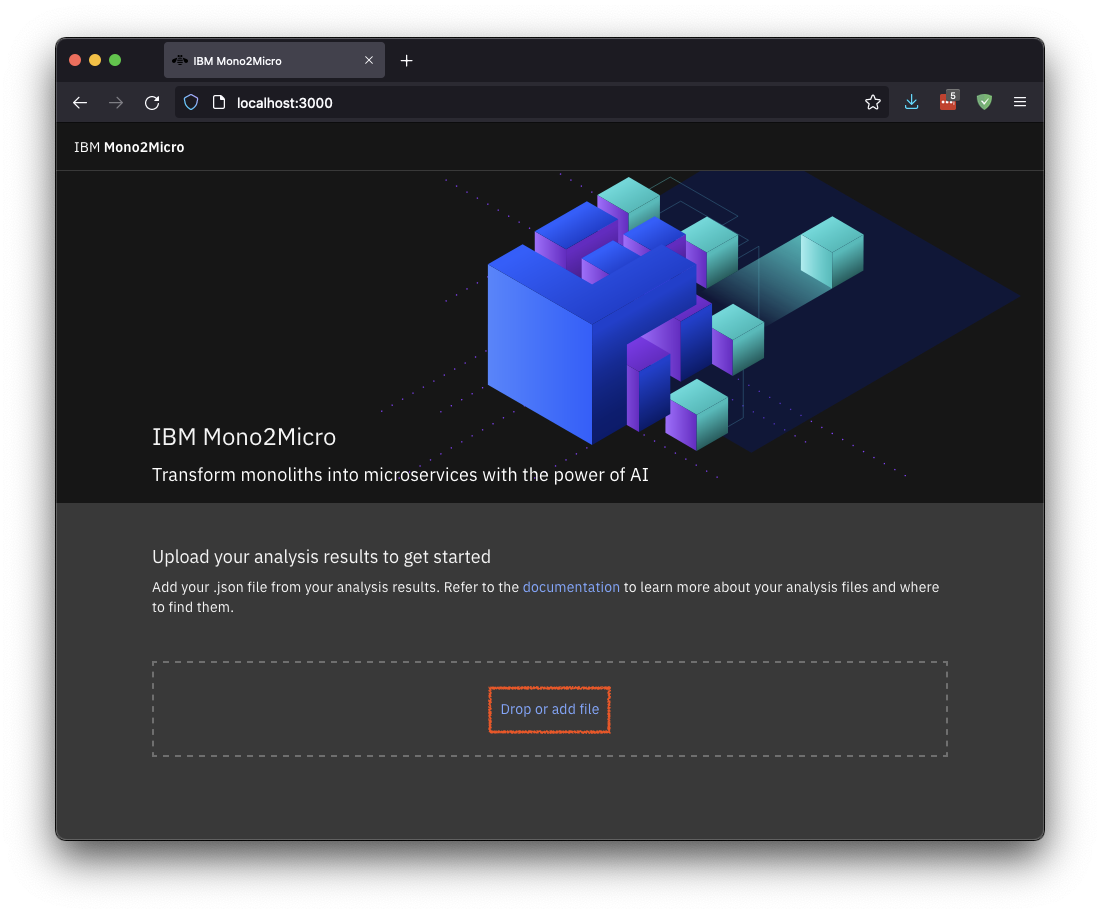Reload the current page
The width and height of the screenshot is (1100, 914).
click(x=152, y=101)
